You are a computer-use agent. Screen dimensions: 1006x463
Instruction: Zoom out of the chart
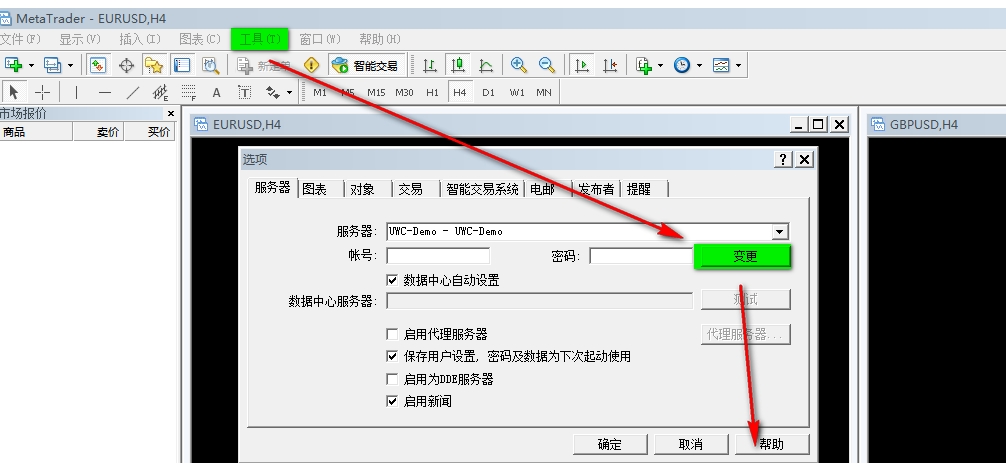point(547,65)
